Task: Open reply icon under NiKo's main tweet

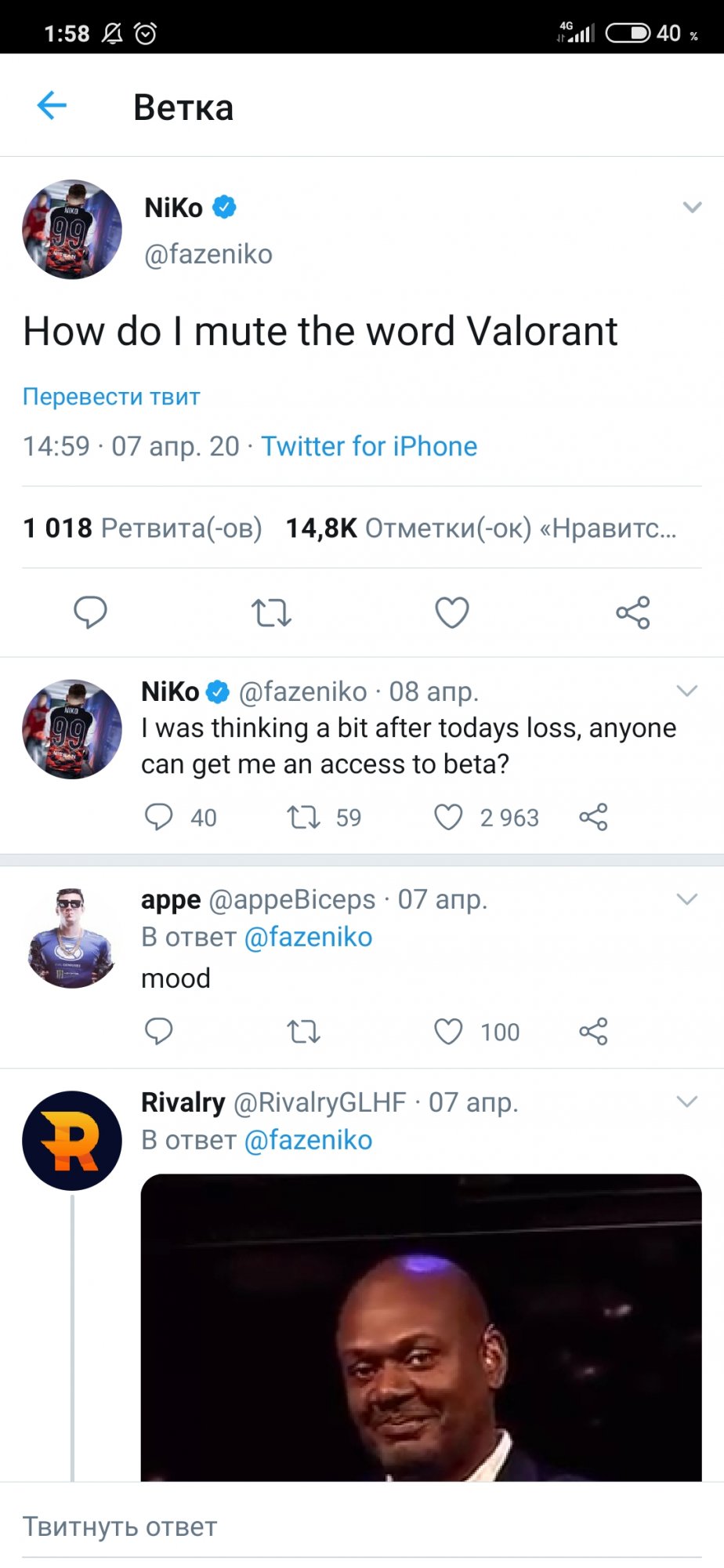Action: pos(90,614)
